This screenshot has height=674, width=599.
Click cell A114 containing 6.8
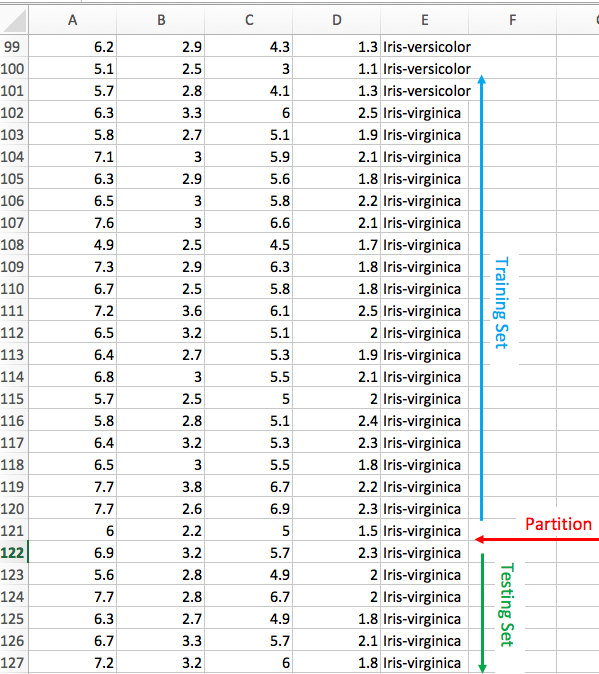(x=73, y=377)
